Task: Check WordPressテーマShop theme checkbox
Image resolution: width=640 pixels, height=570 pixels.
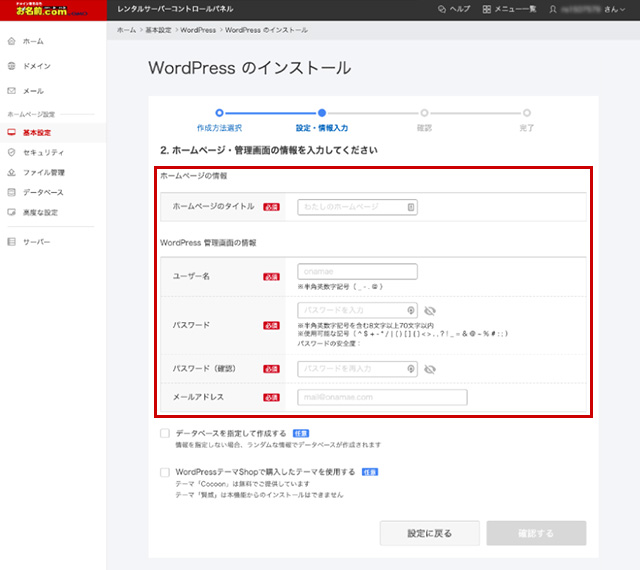Action: [x=165, y=472]
